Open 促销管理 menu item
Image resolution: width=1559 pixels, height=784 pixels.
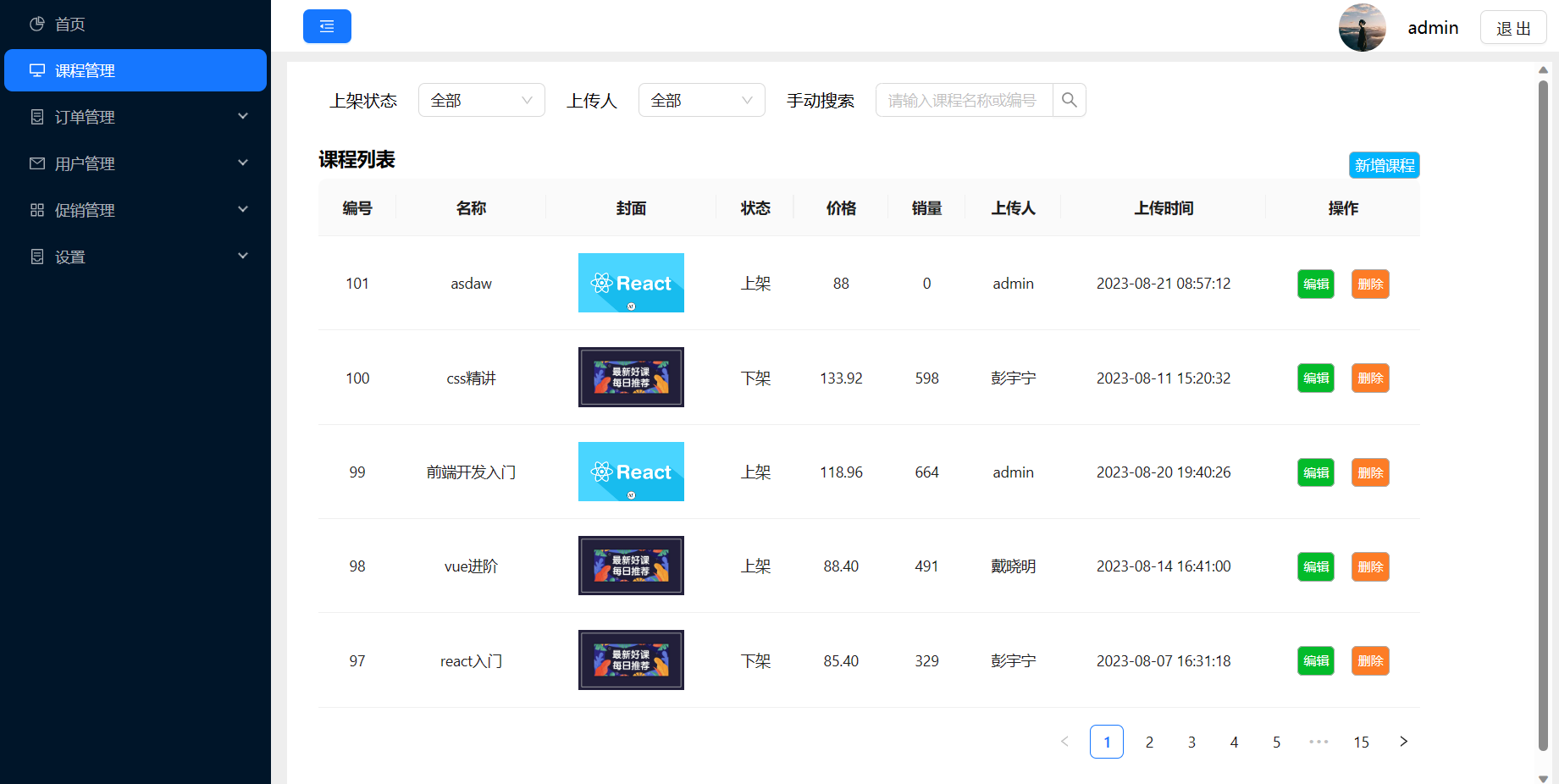[x=135, y=210]
